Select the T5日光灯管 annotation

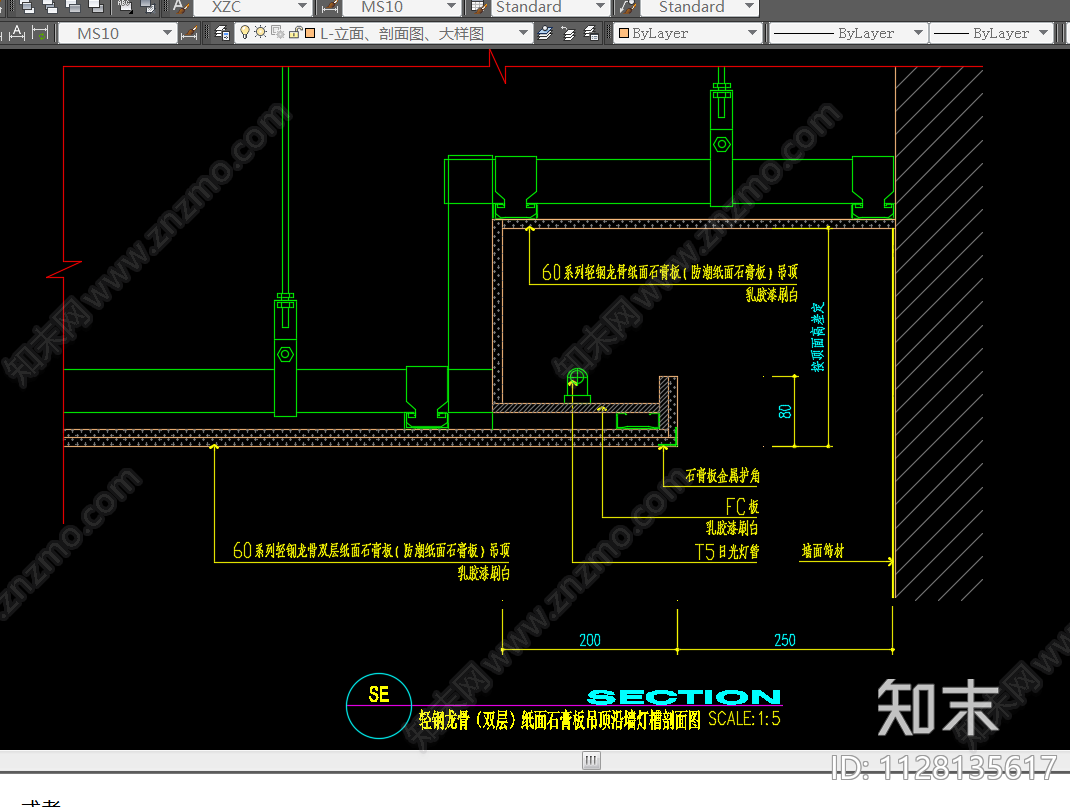(727, 551)
